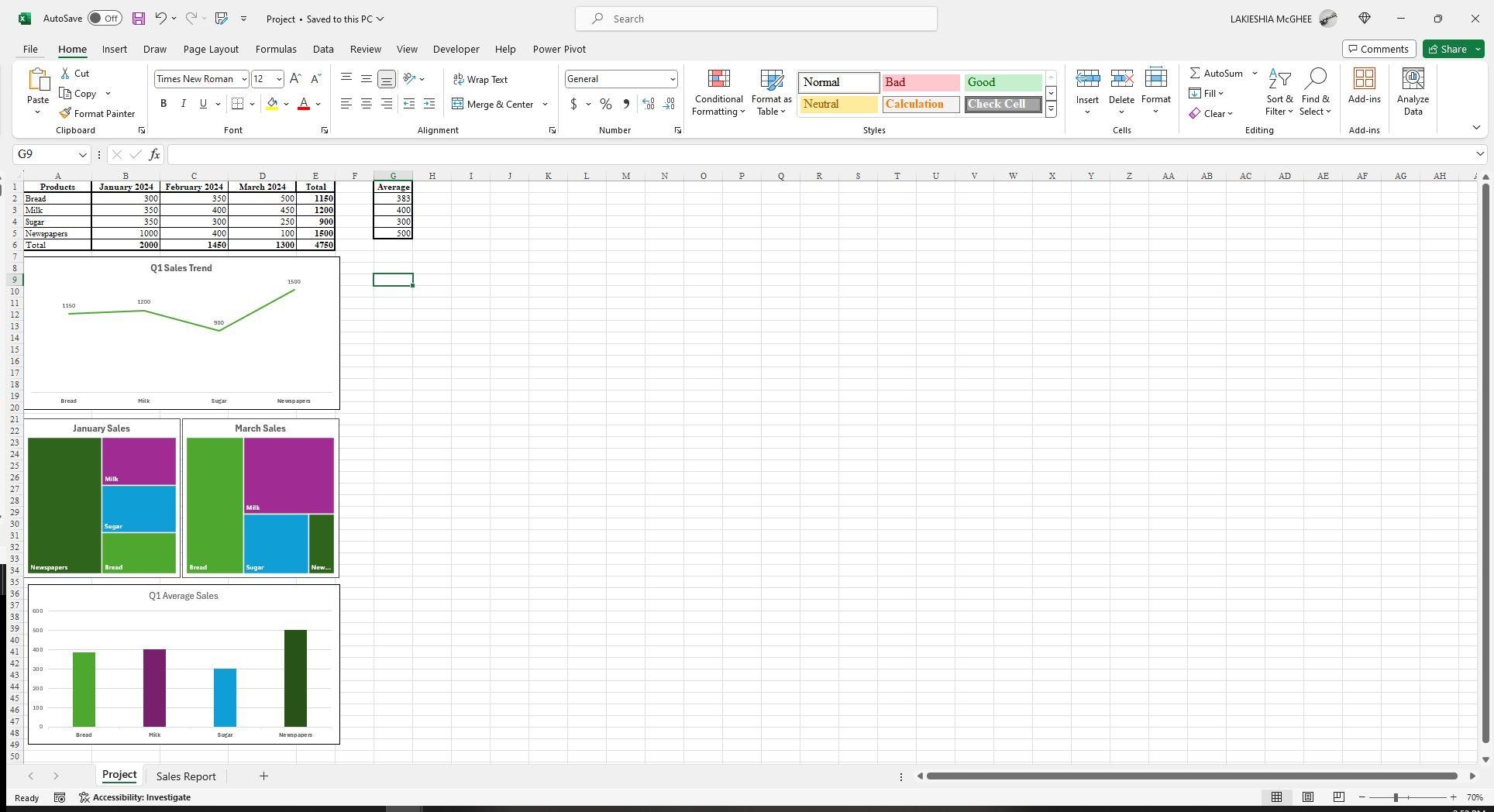Click the Cut scissors icon

pos(67,74)
